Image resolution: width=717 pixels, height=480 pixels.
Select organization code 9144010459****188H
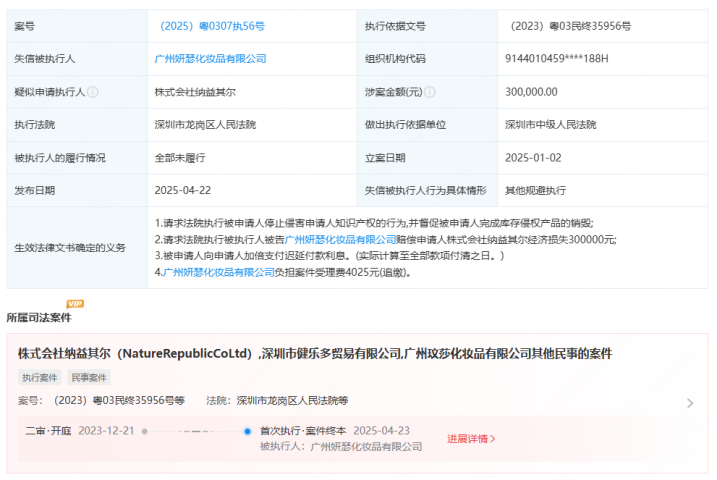[x=556, y=59]
